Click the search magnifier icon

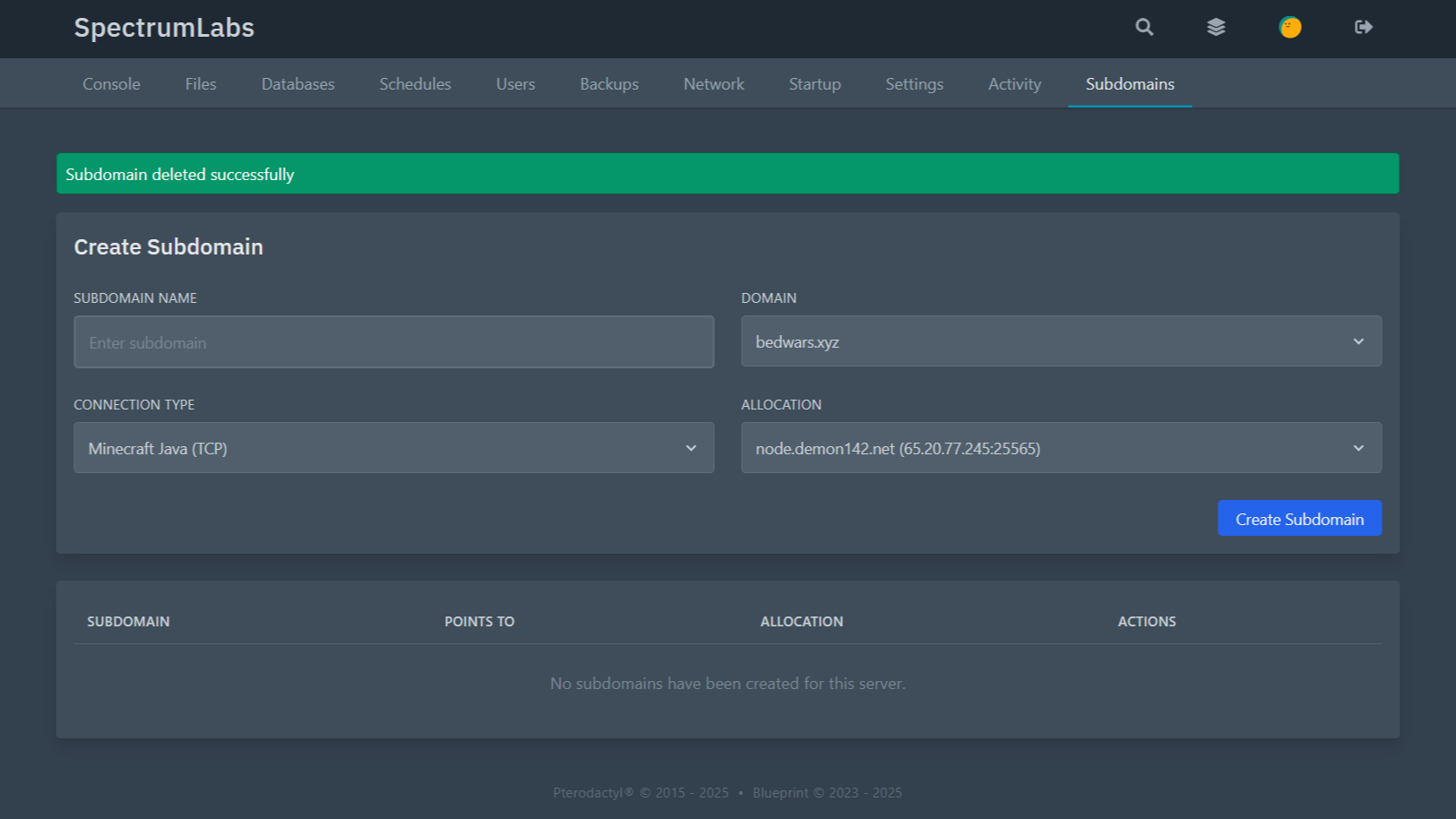point(1144,27)
